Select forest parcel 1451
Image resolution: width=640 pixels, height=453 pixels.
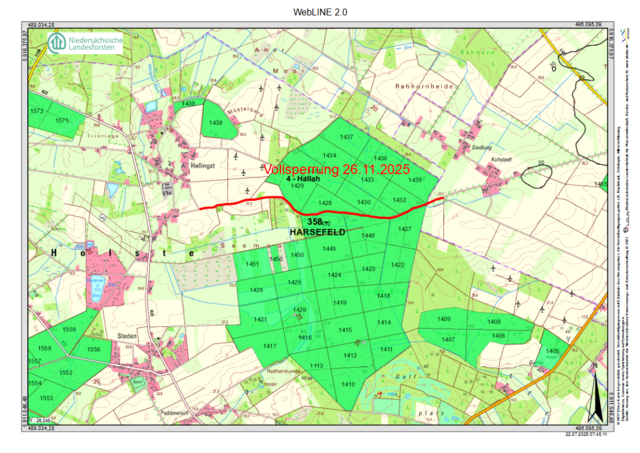click(252, 264)
